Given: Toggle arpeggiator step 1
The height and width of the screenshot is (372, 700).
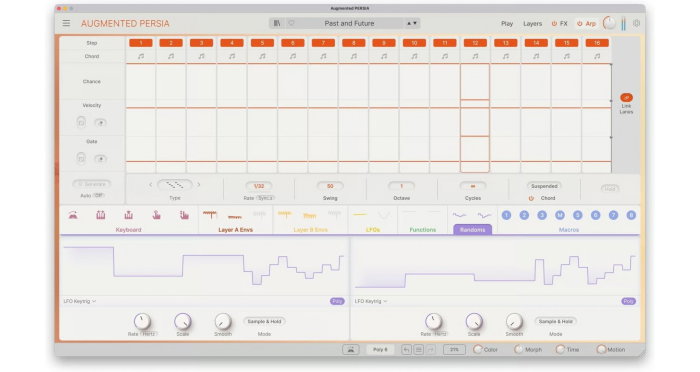Looking at the screenshot, I should tap(141, 43).
